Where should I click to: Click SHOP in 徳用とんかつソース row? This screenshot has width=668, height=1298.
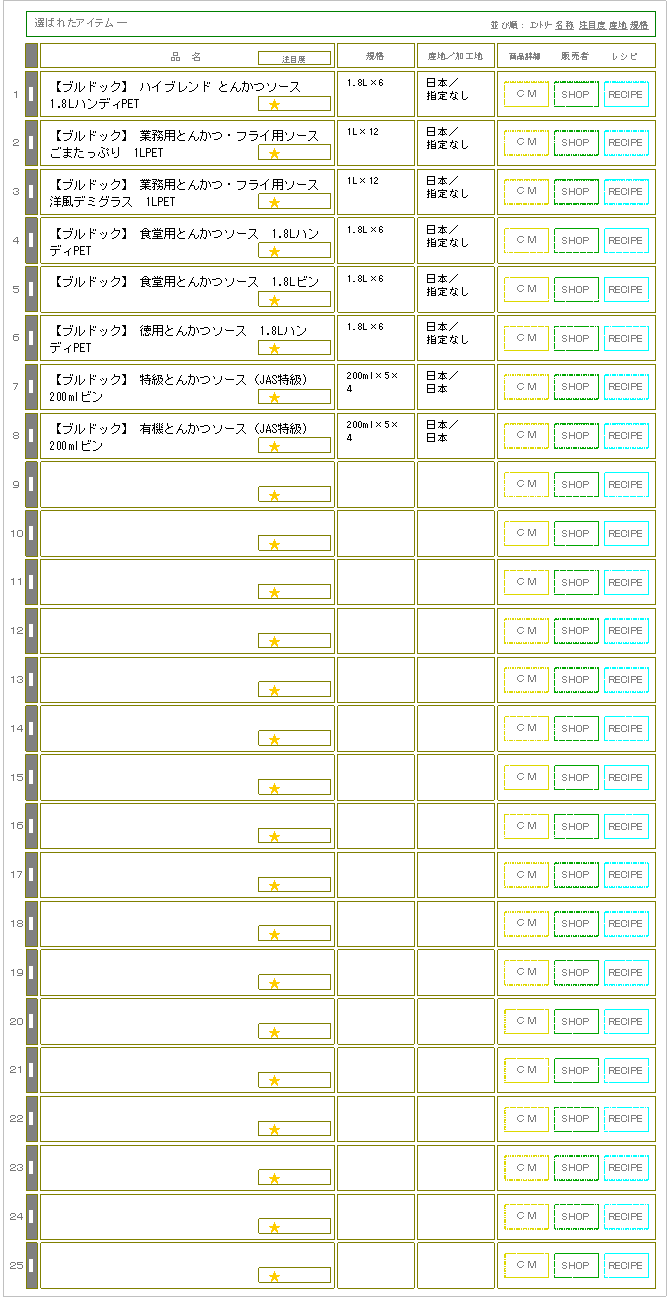click(x=576, y=338)
